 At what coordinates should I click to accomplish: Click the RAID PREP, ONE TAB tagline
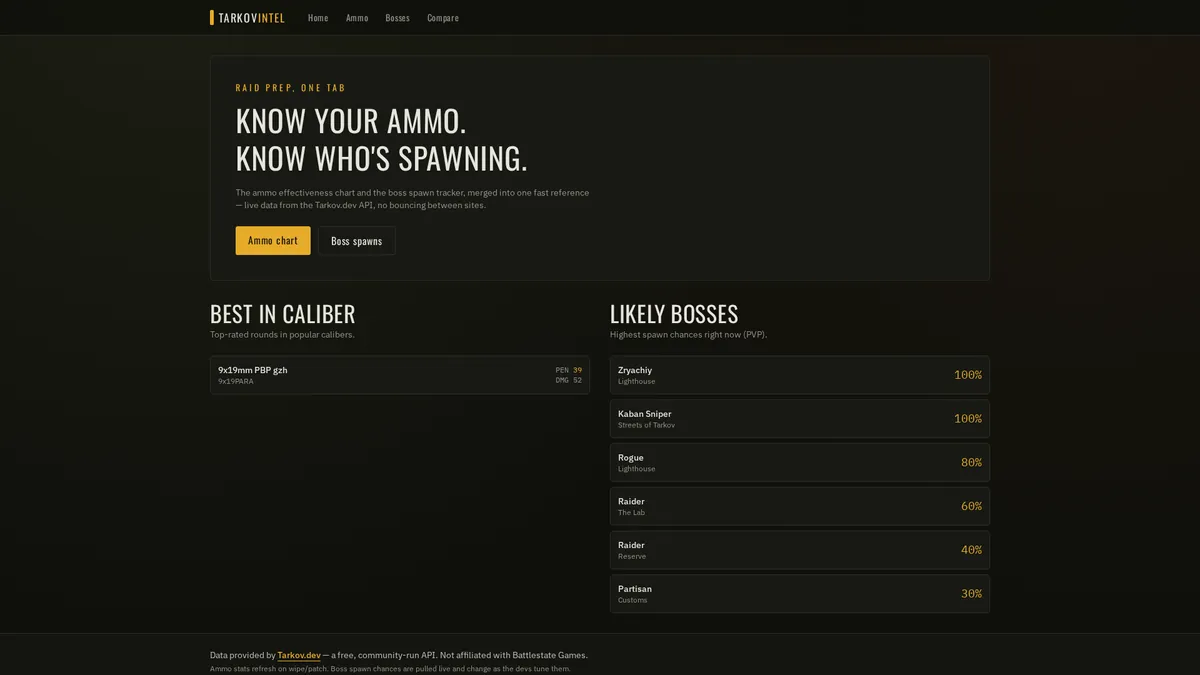pyautogui.click(x=291, y=88)
